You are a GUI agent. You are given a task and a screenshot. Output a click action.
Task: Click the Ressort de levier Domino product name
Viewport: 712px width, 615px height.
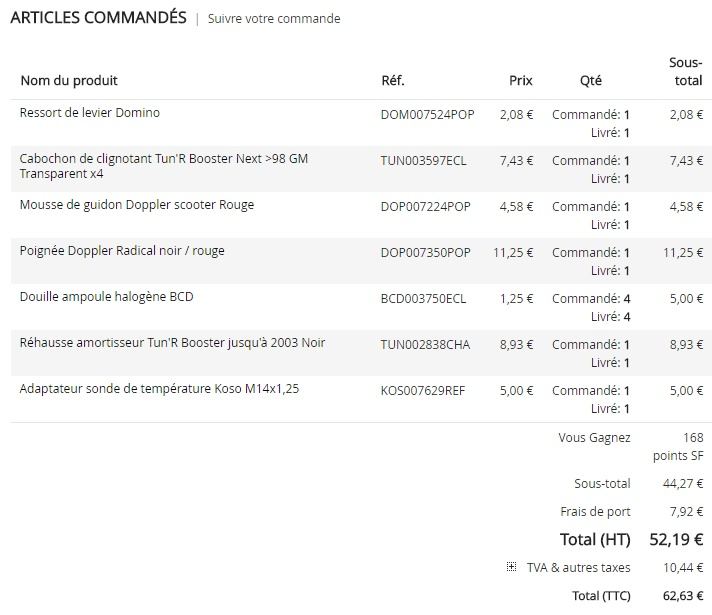pos(90,113)
